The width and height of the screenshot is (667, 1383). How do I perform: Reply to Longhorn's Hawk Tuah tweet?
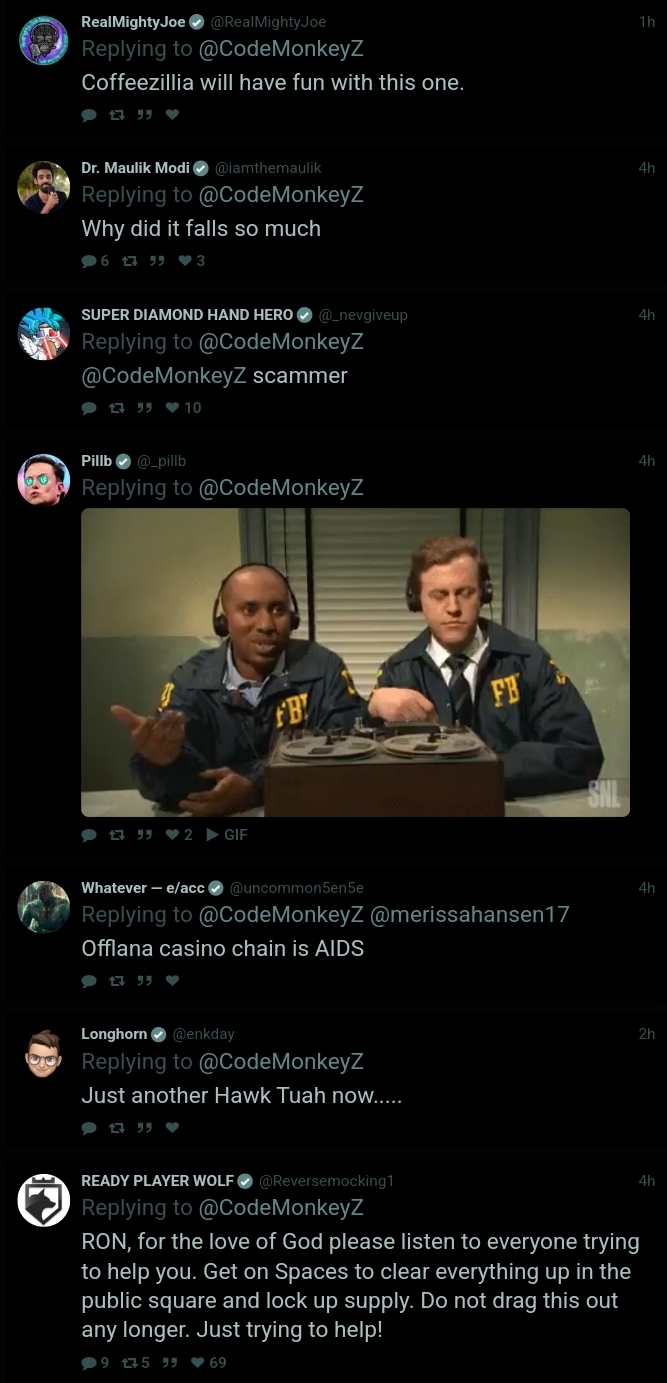coord(89,1128)
